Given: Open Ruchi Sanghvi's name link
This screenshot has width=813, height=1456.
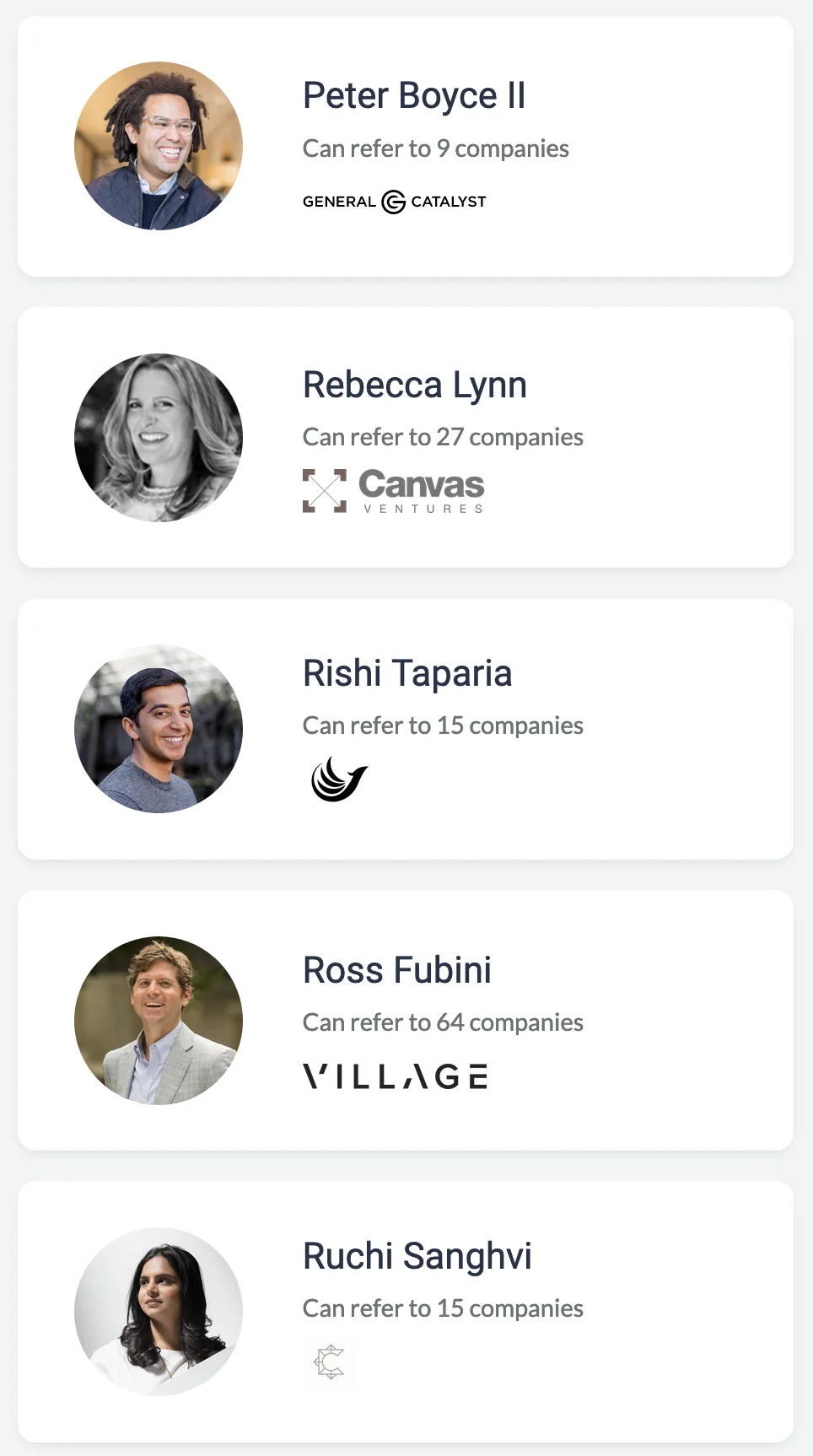Looking at the screenshot, I should [x=417, y=1256].
